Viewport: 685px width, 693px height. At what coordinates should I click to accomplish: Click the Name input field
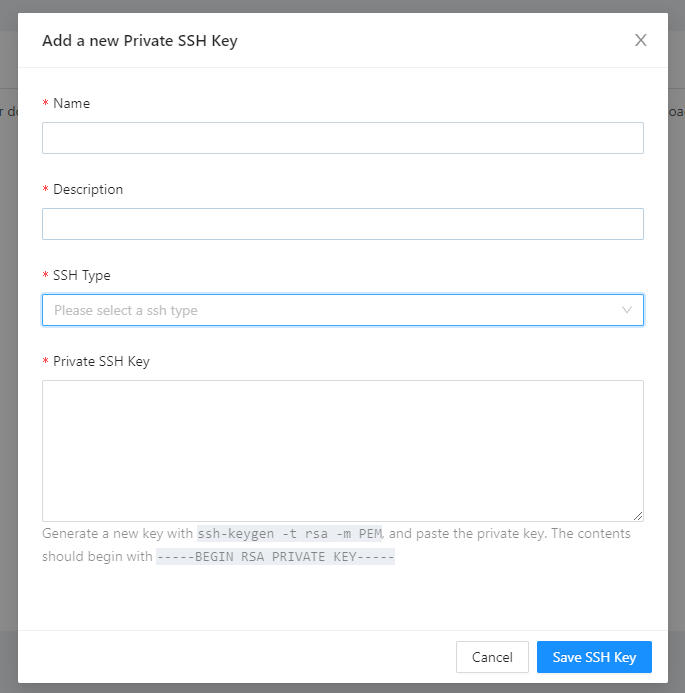tap(342, 138)
